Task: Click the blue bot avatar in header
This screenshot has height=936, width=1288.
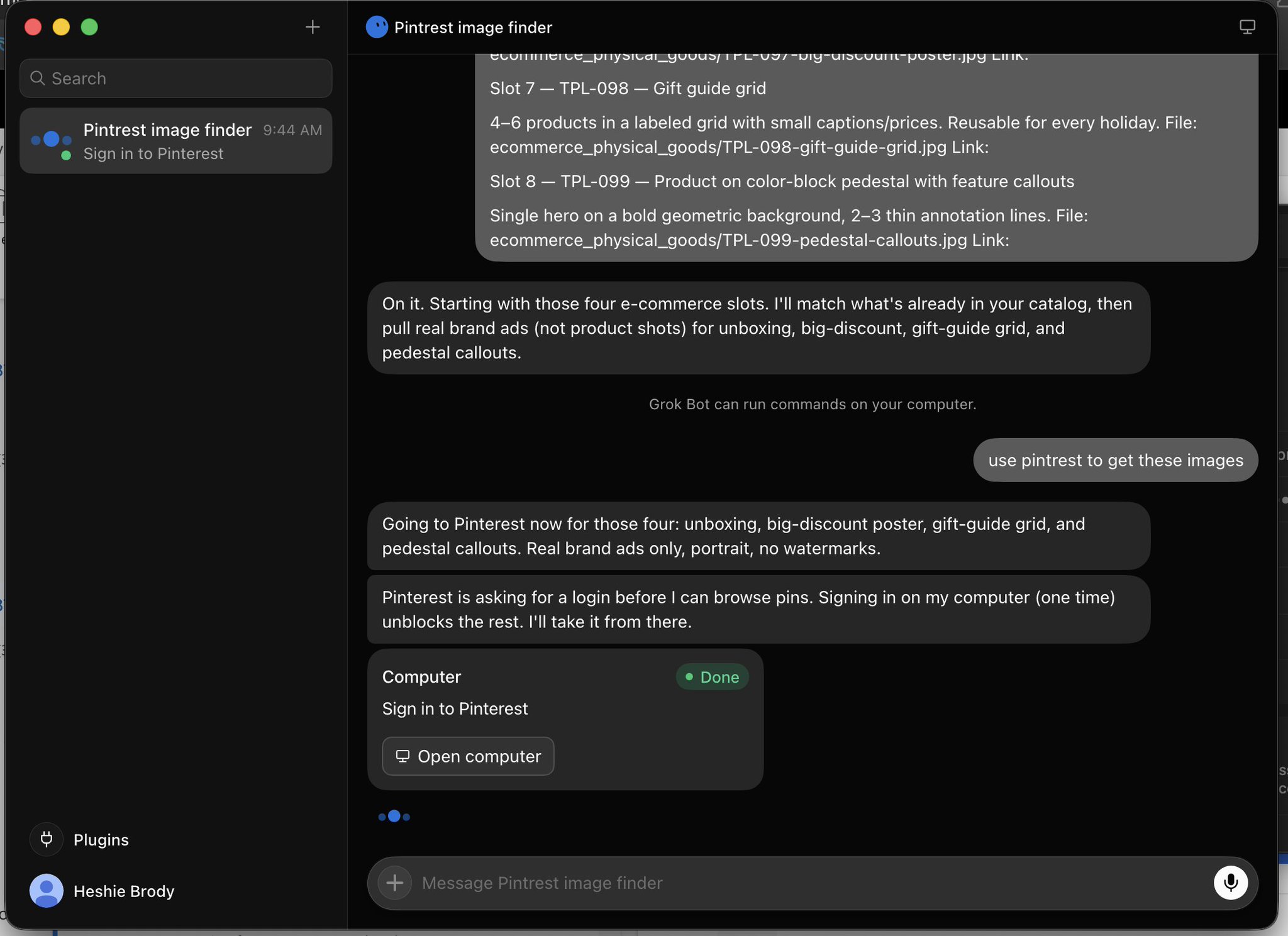Action: tap(377, 27)
